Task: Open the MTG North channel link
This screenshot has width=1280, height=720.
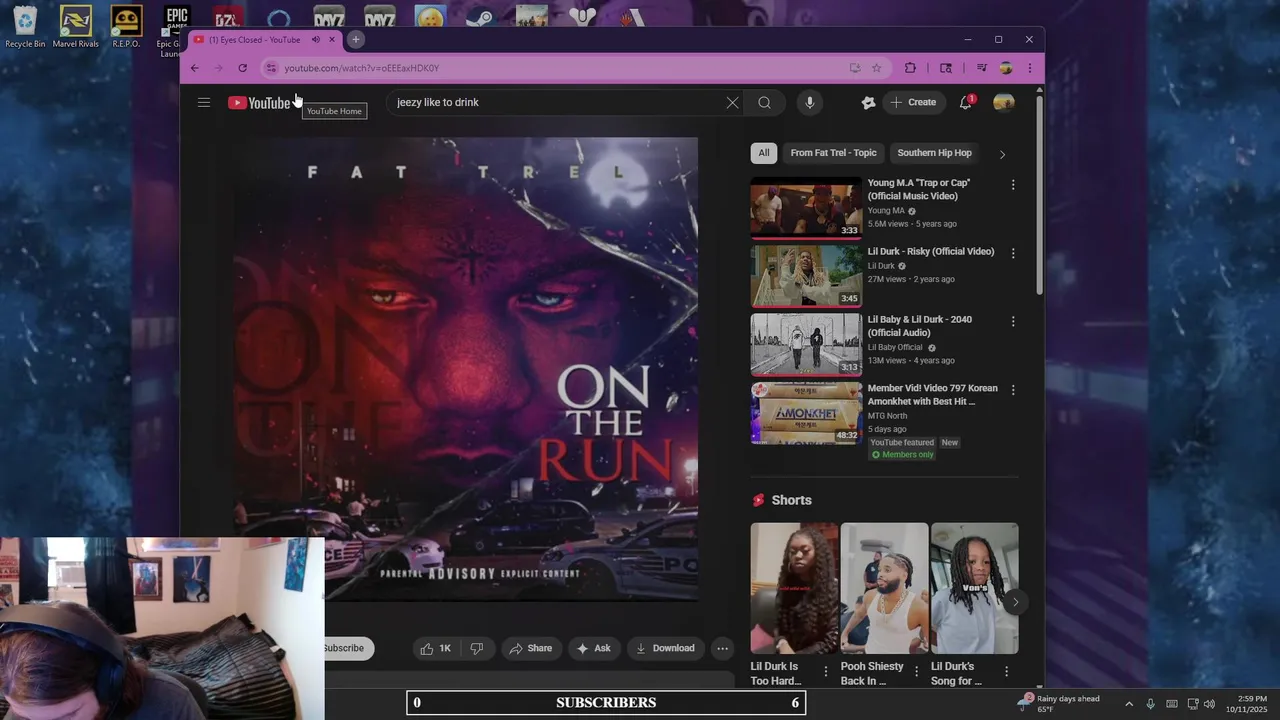Action: click(x=887, y=416)
